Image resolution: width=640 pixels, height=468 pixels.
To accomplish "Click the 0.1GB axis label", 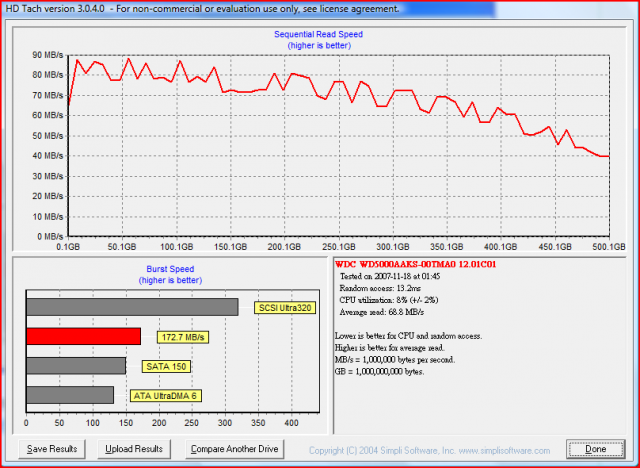I will pyautogui.click(x=67, y=247).
